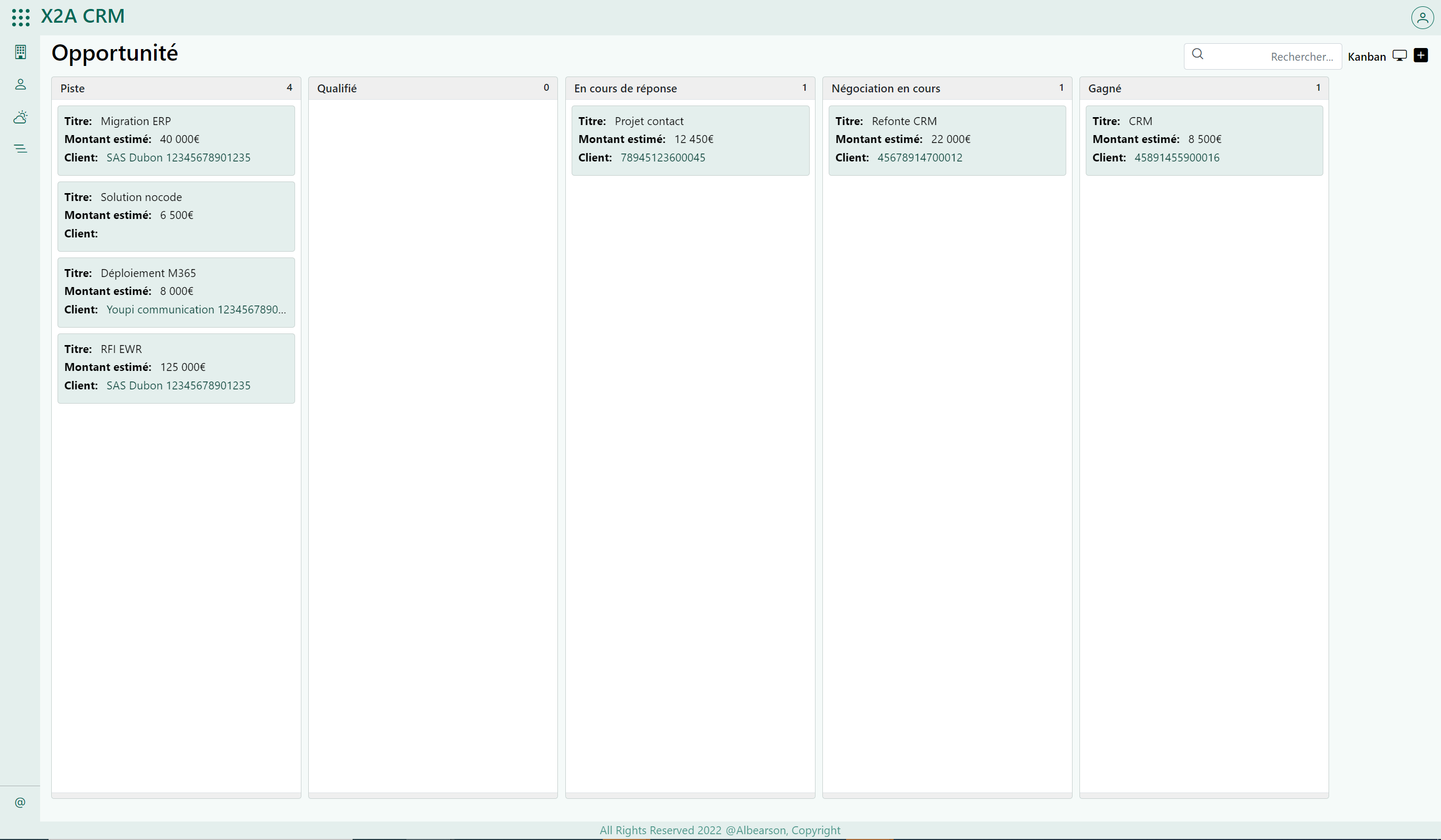Click the Gagné column header
This screenshot has height=840, width=1441.
[1104, 89]
